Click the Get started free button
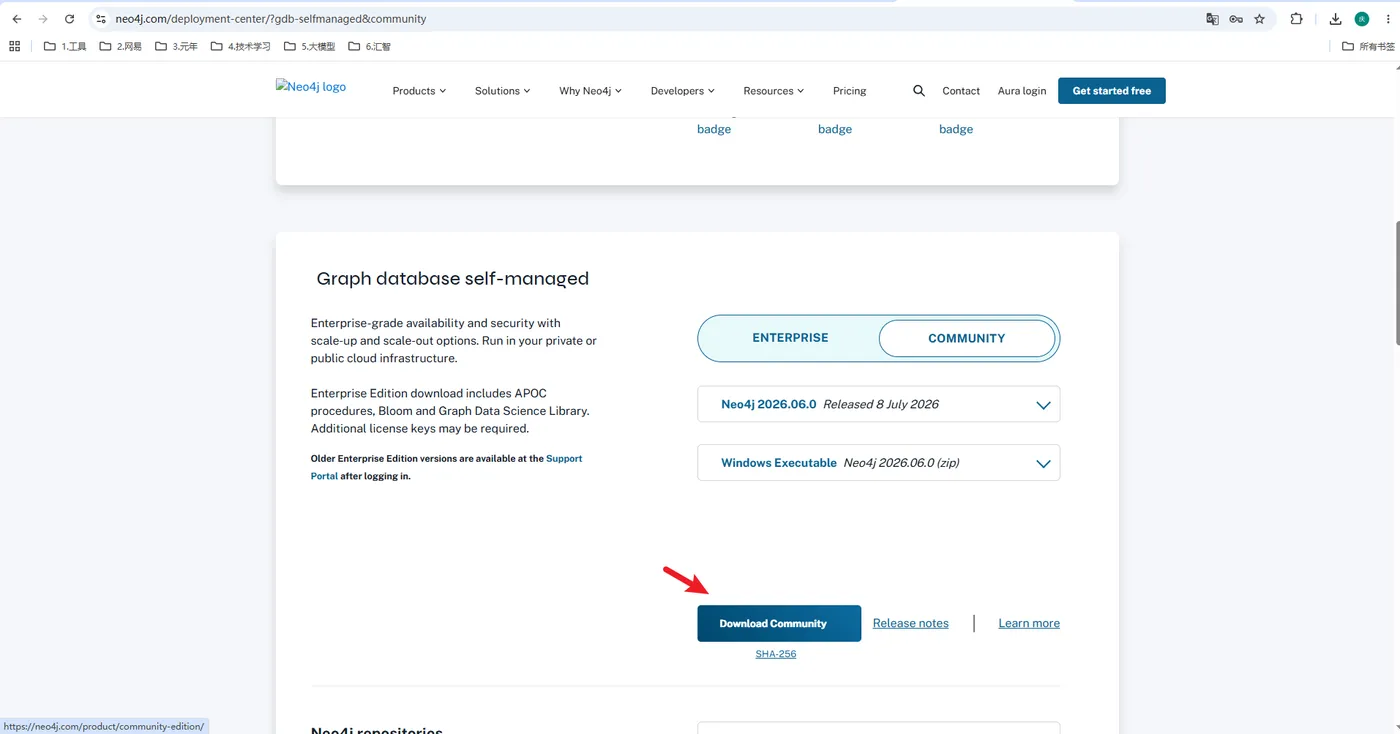 (x=1112, y=91)
